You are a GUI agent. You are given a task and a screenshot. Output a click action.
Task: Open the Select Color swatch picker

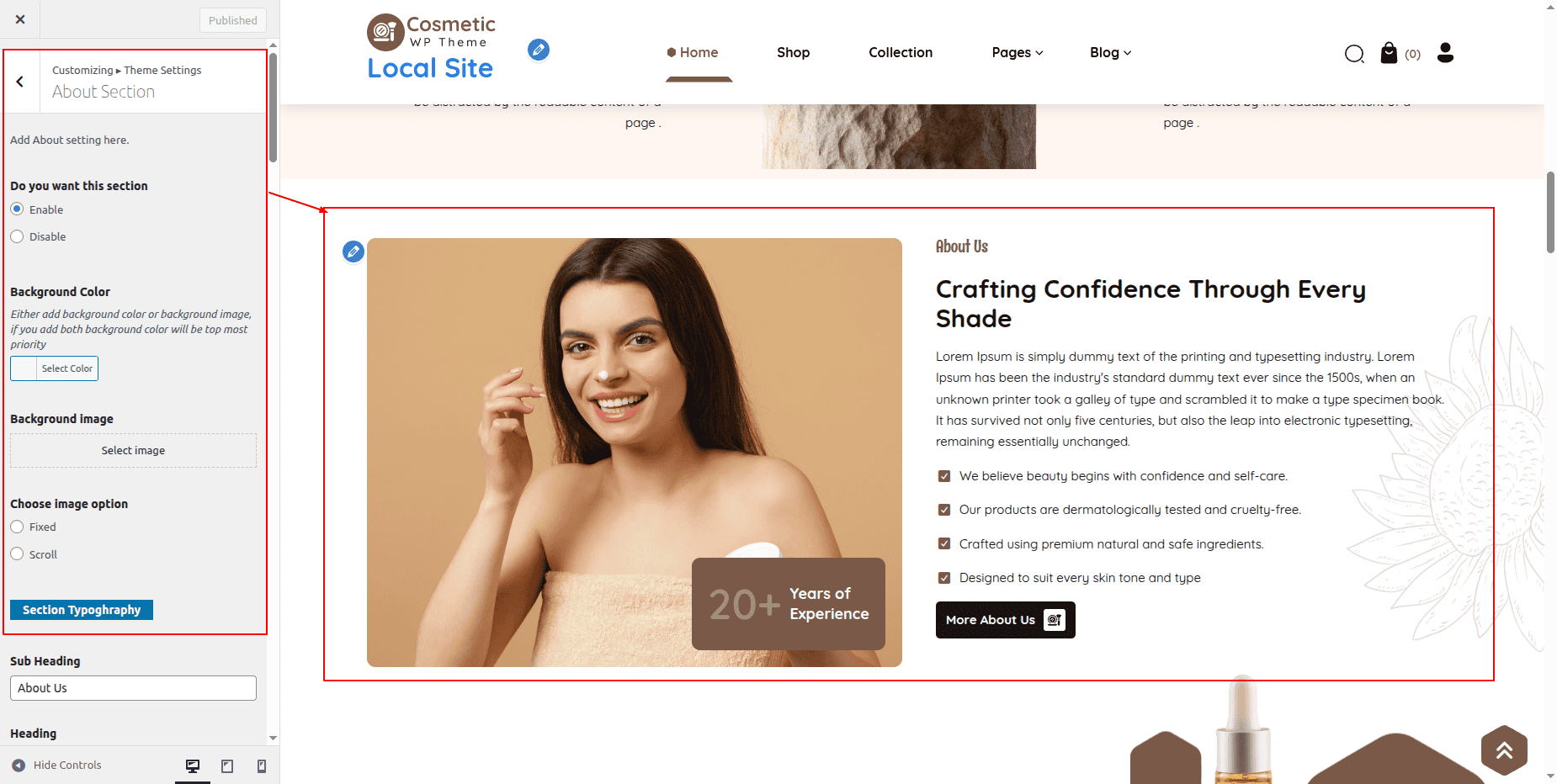[54, 368]
